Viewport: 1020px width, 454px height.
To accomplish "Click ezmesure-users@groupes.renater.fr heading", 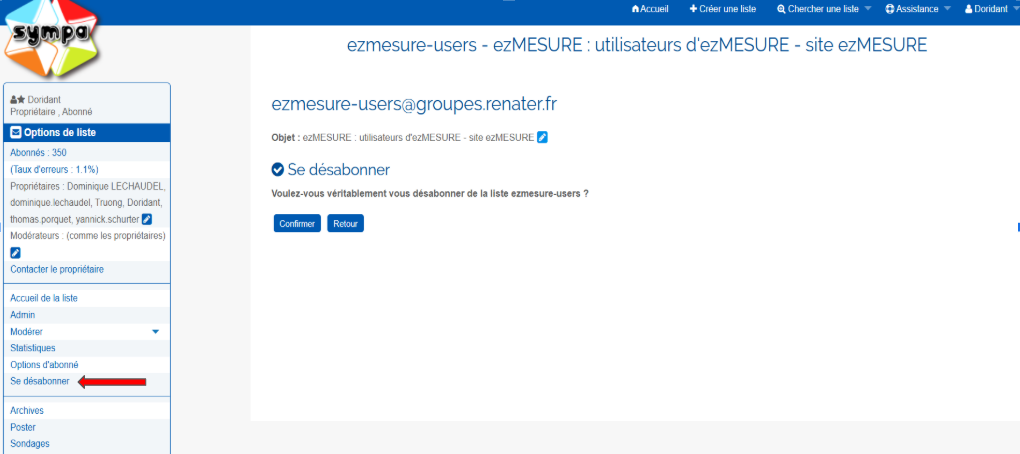I will pos(414,104).
